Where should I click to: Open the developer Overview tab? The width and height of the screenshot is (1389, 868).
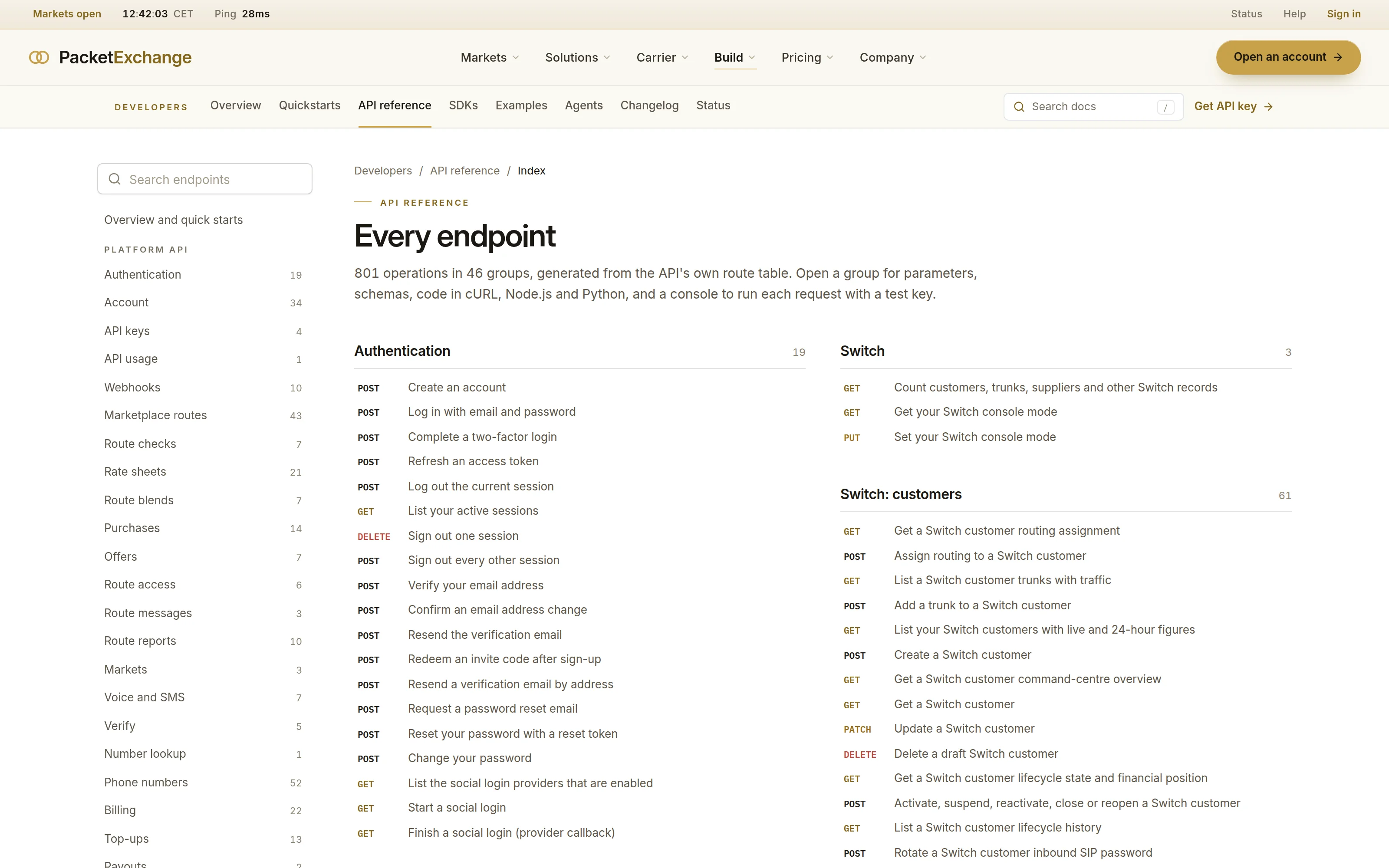235,105
